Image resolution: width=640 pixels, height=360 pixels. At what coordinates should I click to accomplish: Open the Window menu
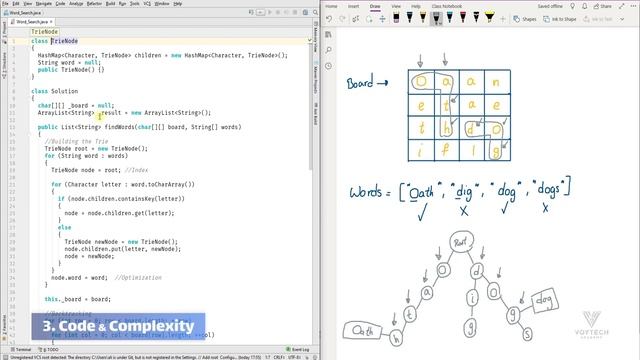coord(162,4)
